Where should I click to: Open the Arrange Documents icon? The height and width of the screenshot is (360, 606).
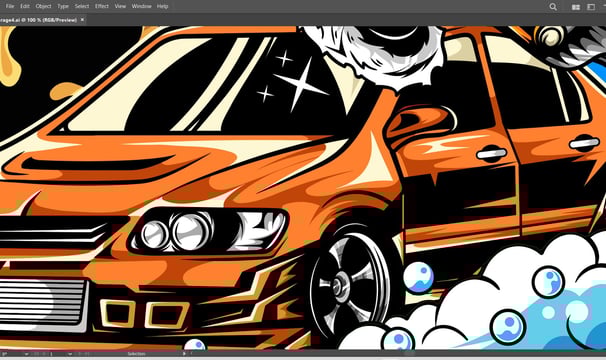[x=575, y=7]
